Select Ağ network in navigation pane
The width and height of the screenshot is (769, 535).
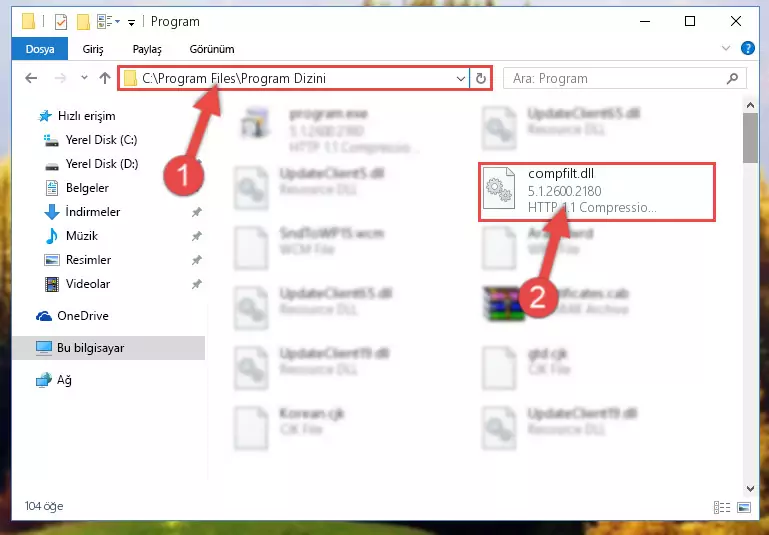click(x=54, y=380)
